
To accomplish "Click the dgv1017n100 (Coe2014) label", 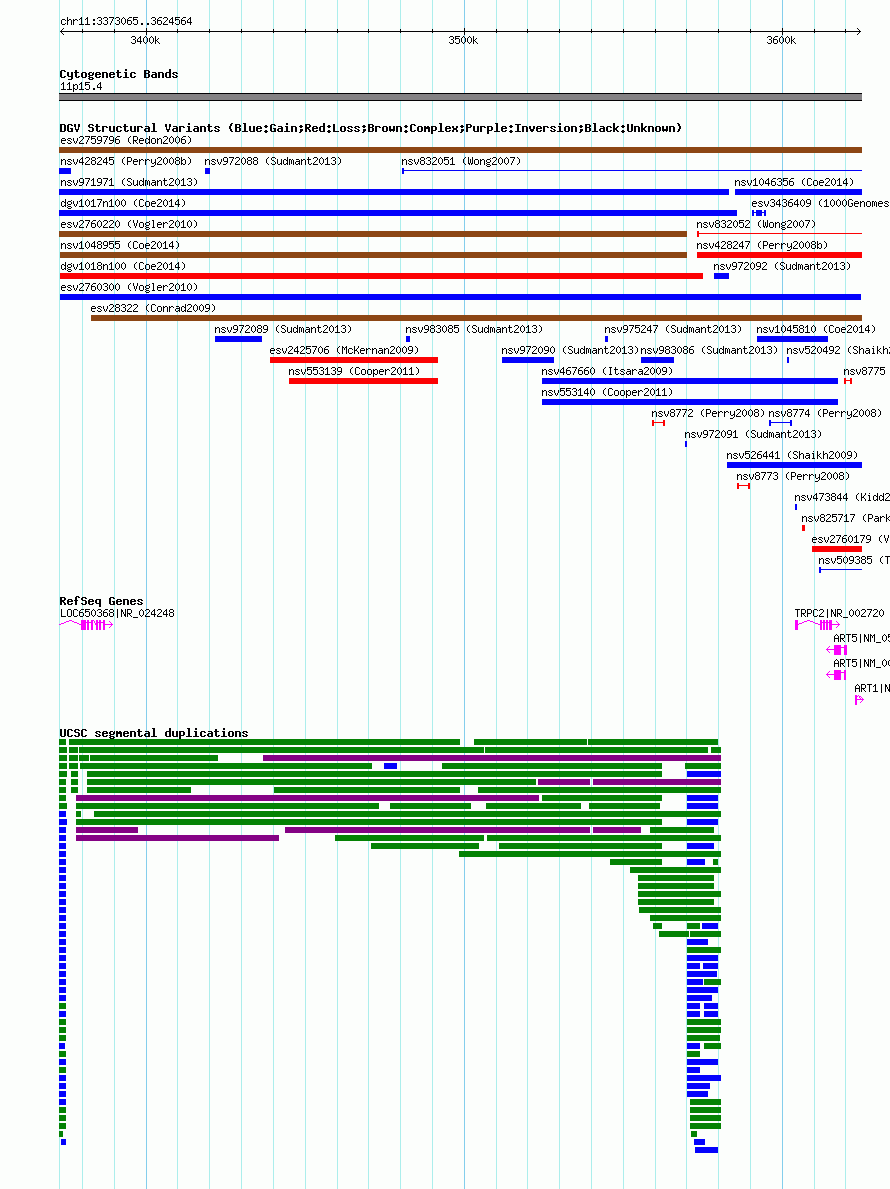I will pos(123,204).
